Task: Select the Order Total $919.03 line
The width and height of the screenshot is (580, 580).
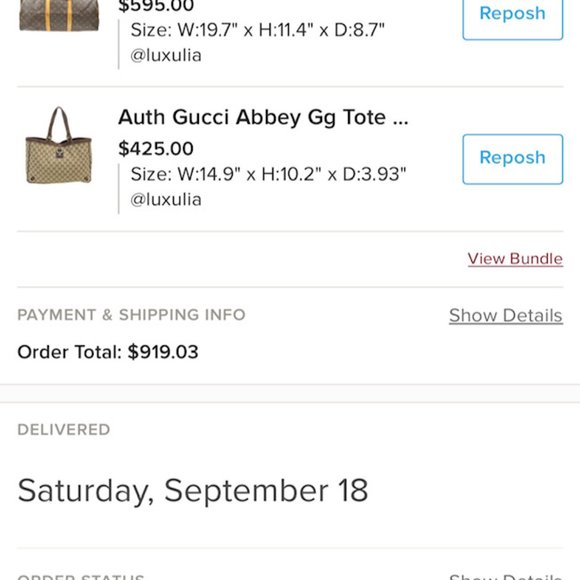Action: pos(108,352)
